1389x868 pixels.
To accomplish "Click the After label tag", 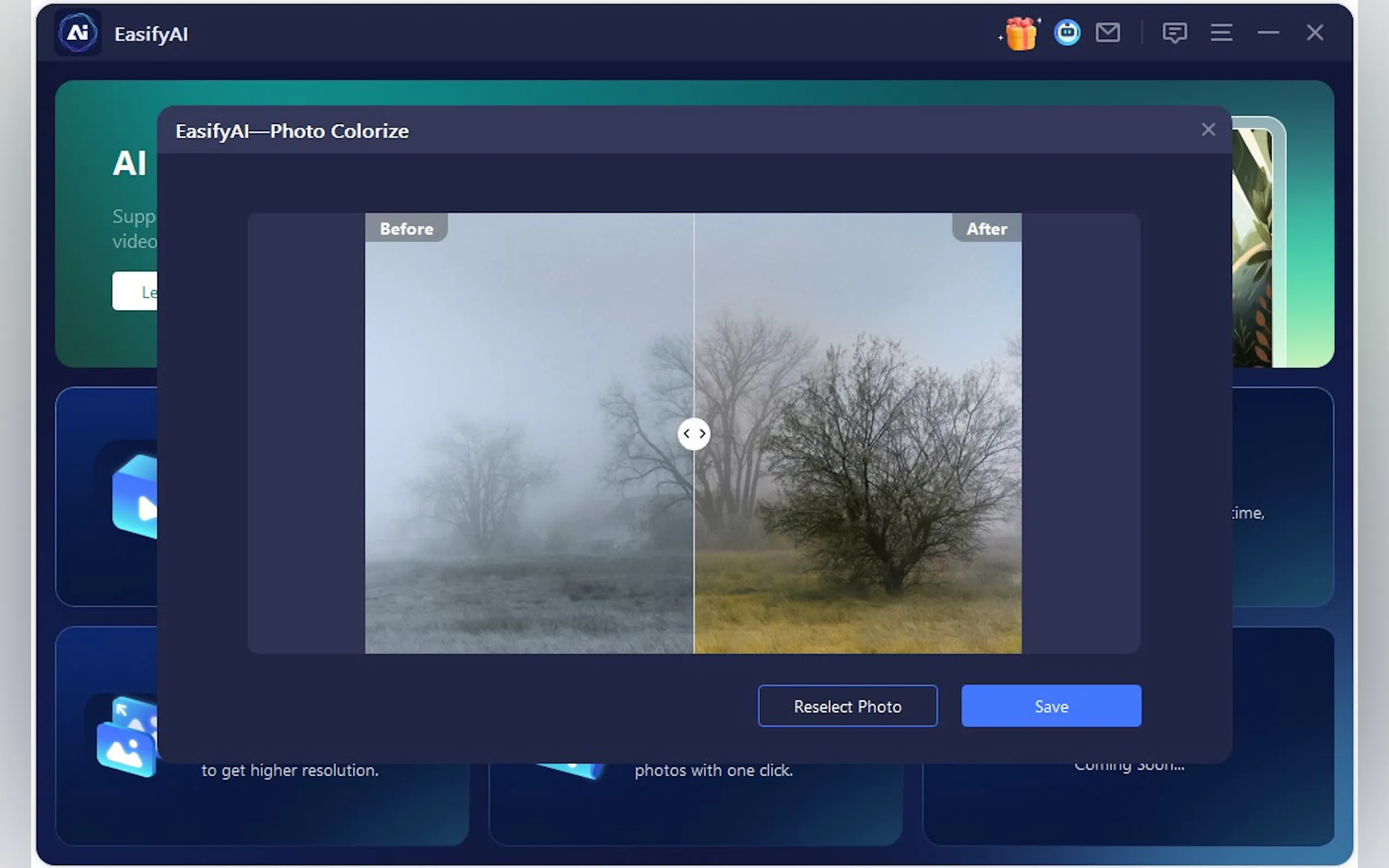I will 987,228.
